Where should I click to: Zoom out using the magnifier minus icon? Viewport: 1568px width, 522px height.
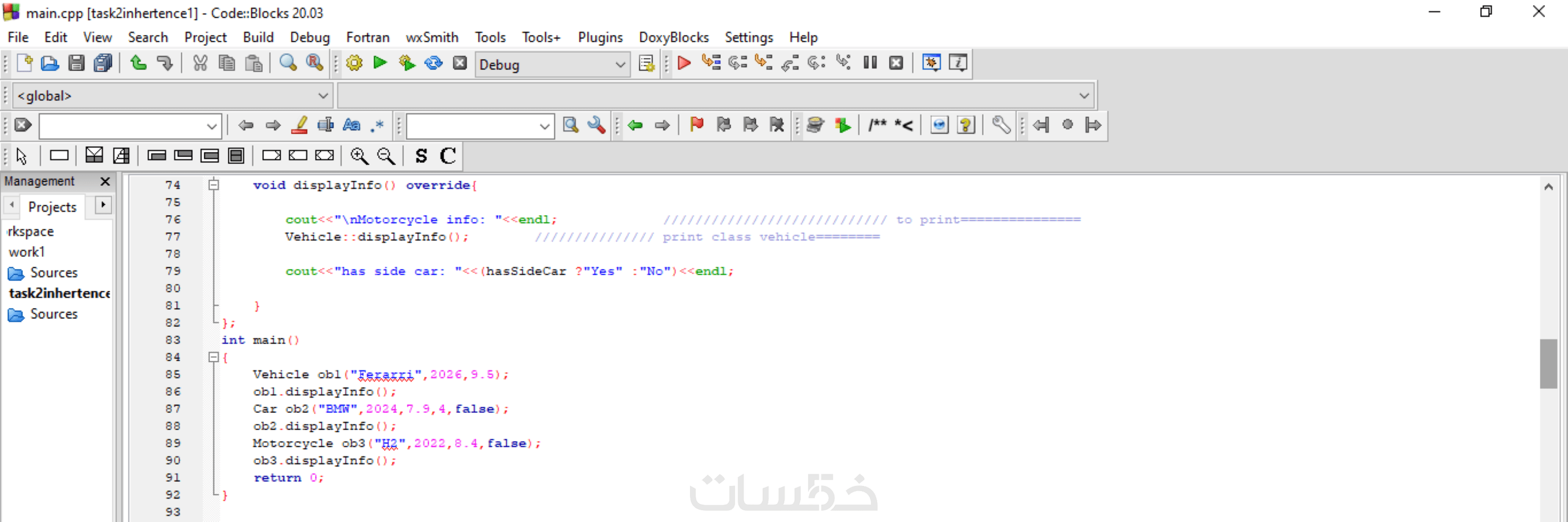tap(386, 157)
